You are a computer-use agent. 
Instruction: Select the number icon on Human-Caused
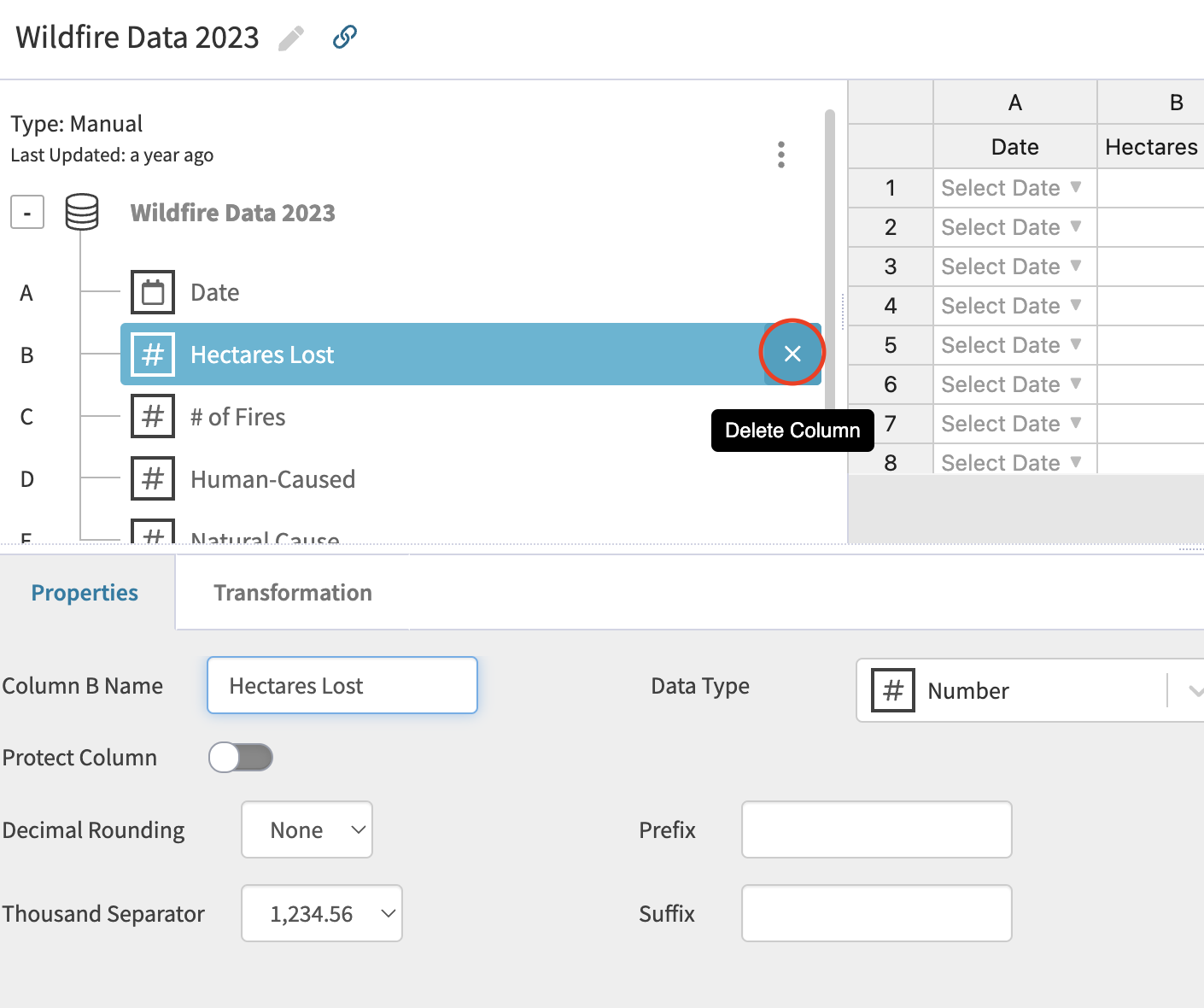click(153, 478)
